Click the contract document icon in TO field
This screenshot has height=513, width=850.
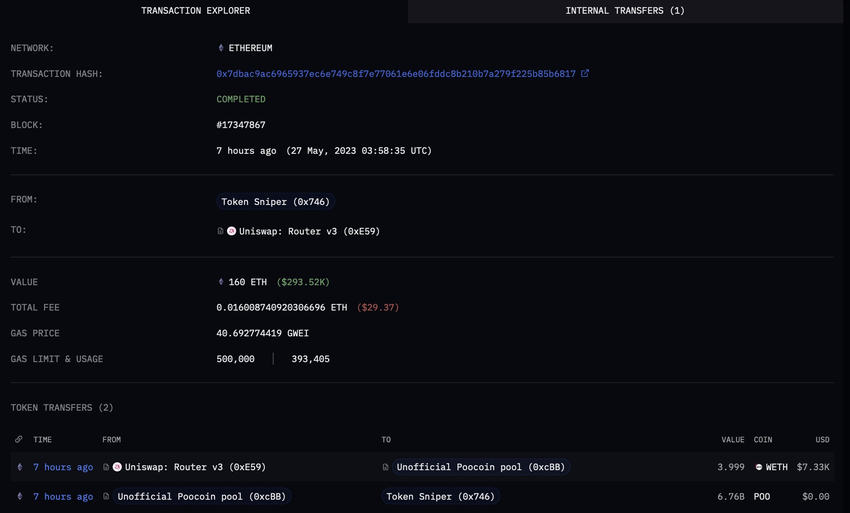click(x=221, y=231)
